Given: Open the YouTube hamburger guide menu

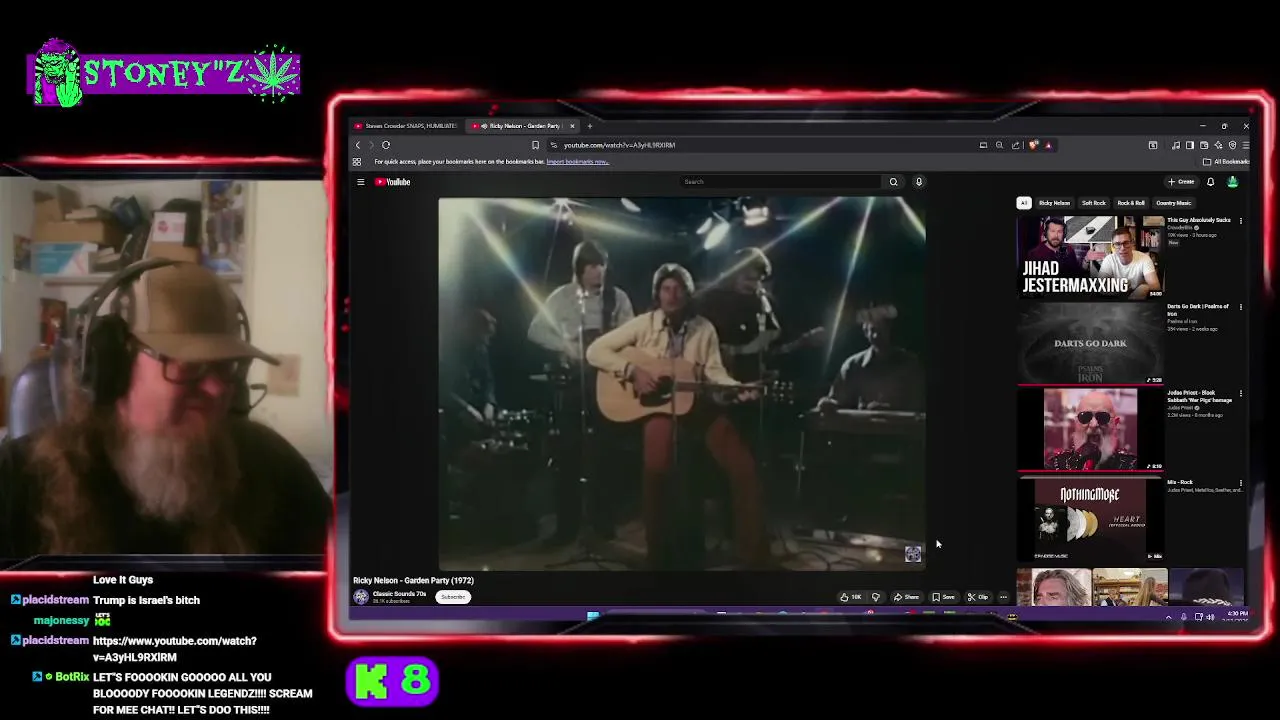Looking at the screenshot, I should [x=360, y=182].
